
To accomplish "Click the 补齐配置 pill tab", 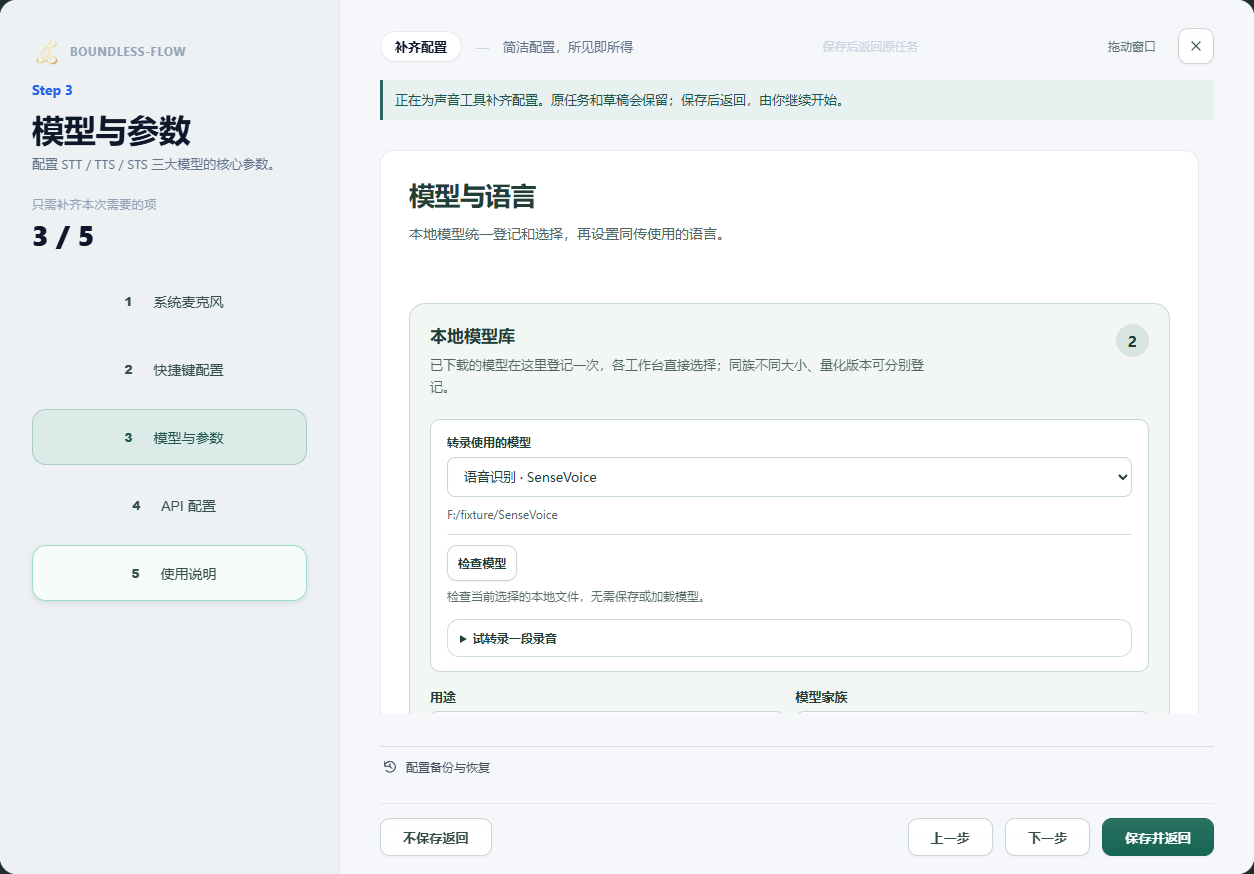I will pyautogui.click(x=421, y=47).
